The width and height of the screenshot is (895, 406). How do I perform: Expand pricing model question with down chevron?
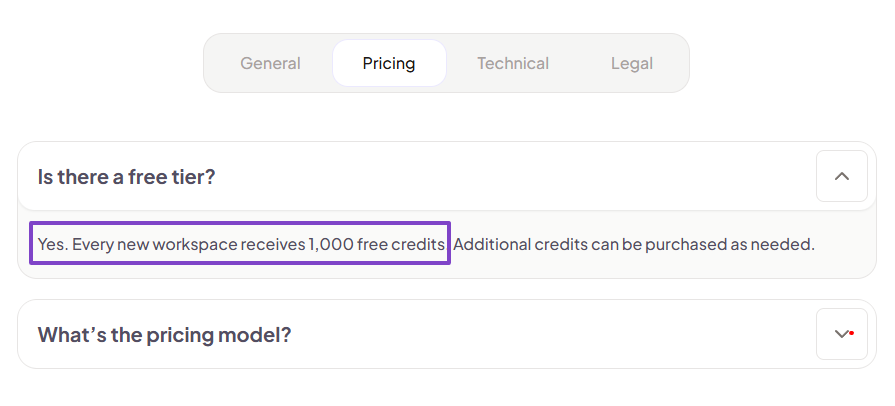coord(841,334)
